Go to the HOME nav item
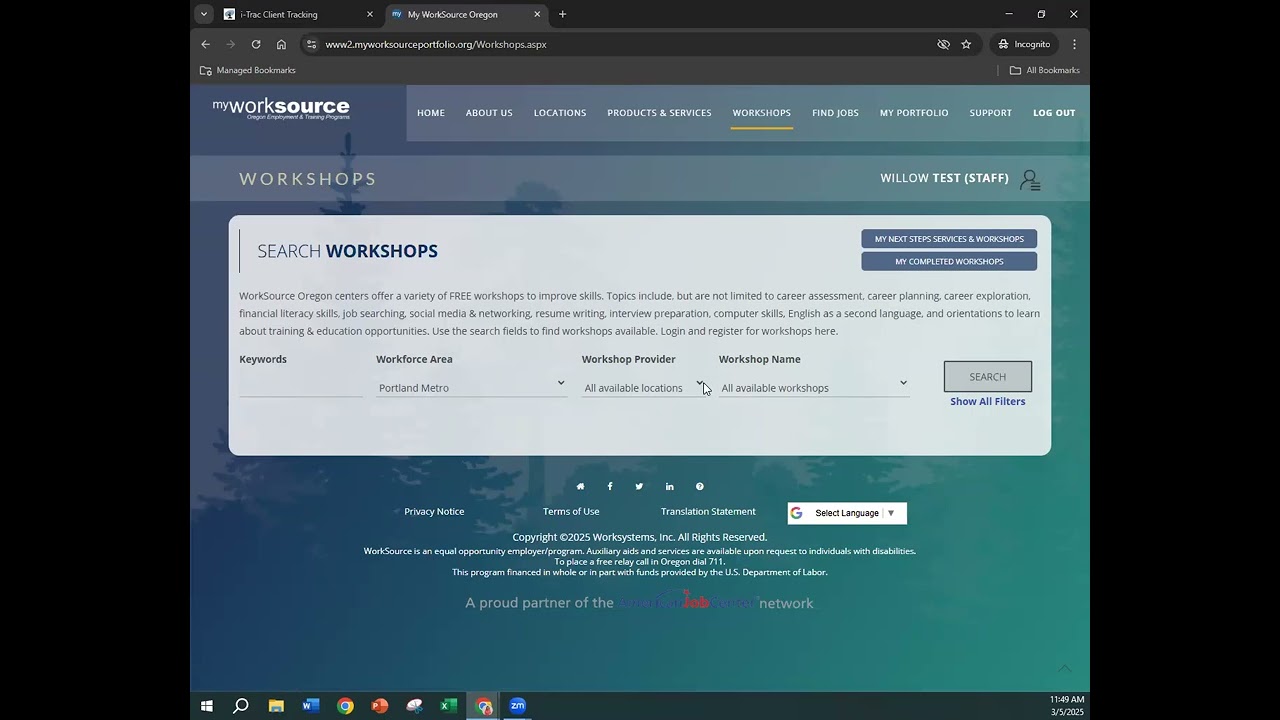Viewport: 1280px width, 720px height. coord(431,113)
